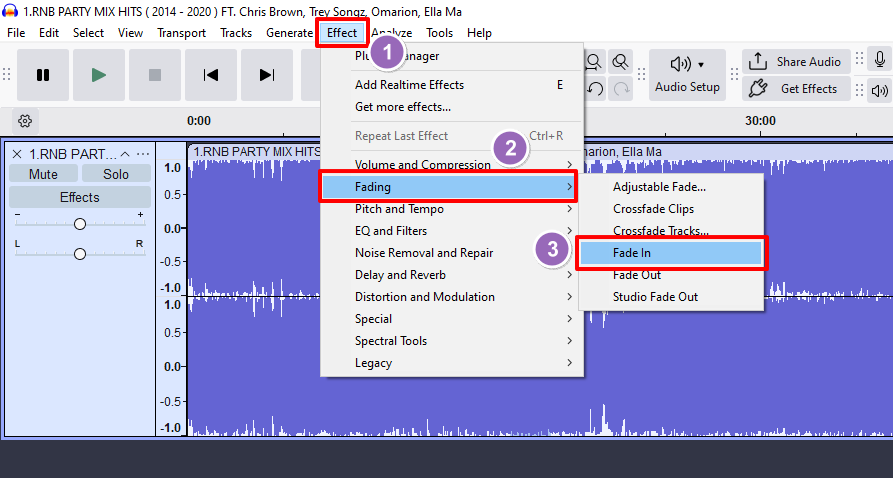This screenshot has height=478, width=893.
Task: Open the Select menu
Action: pos(88,32)
